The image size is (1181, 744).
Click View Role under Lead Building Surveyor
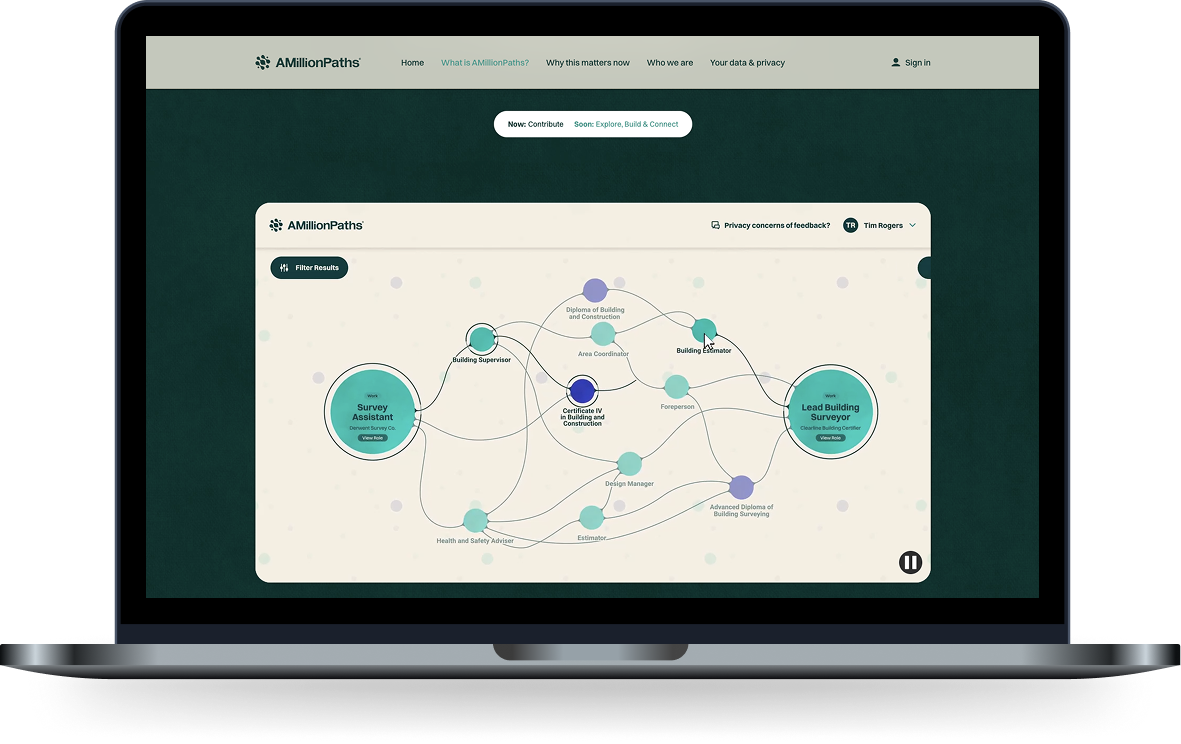tap(830, 438)
